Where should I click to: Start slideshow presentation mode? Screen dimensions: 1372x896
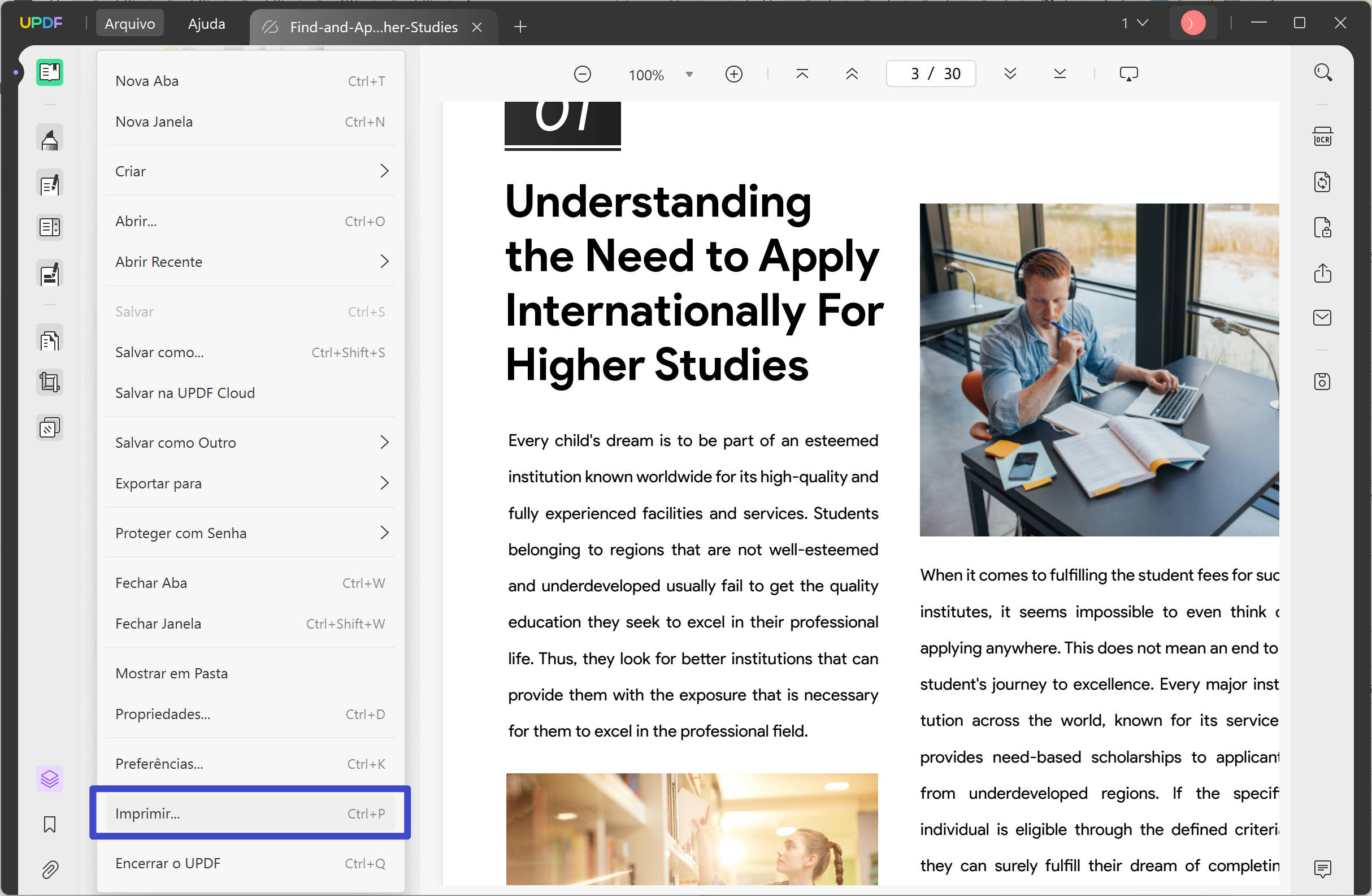tap(1128, 74)
